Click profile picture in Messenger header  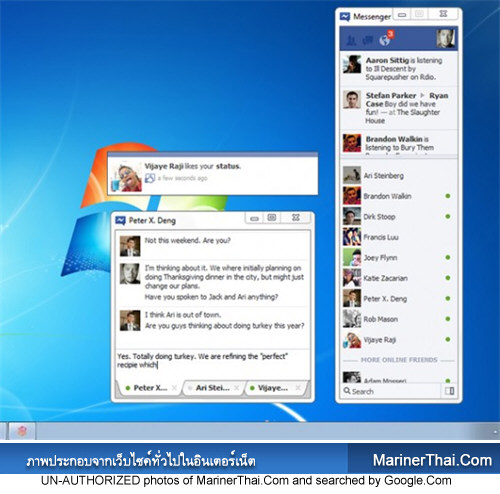(446, 39)
